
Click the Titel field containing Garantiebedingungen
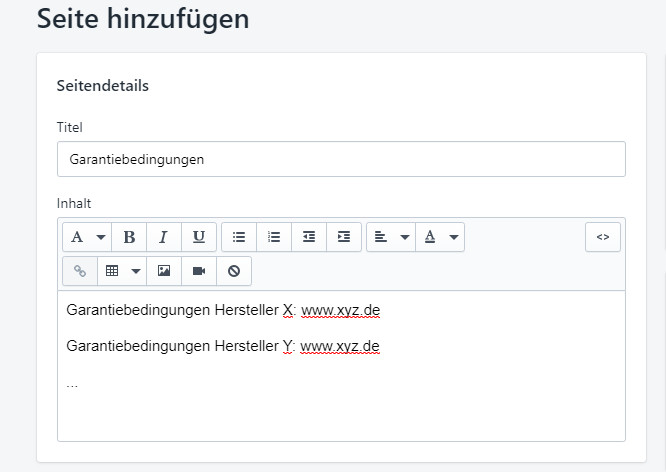341,159
